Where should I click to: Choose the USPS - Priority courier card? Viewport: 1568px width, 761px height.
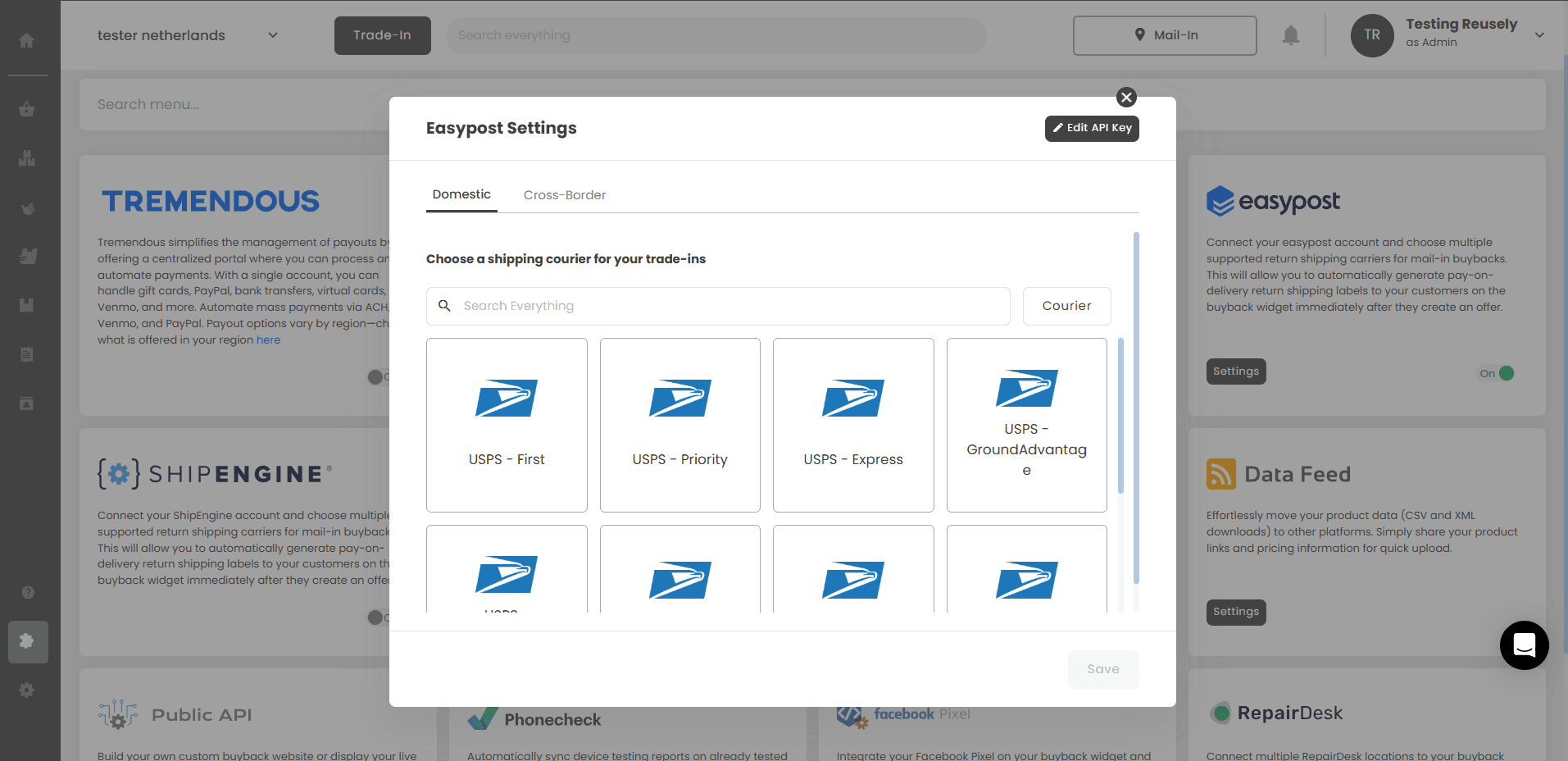pos(680,425)
